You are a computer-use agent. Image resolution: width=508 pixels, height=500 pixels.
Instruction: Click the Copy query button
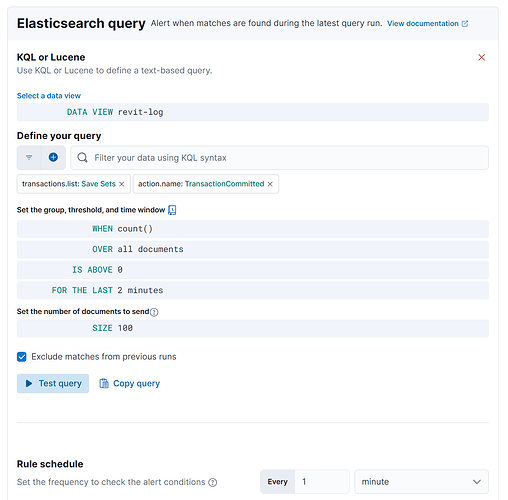pos(130,383)
